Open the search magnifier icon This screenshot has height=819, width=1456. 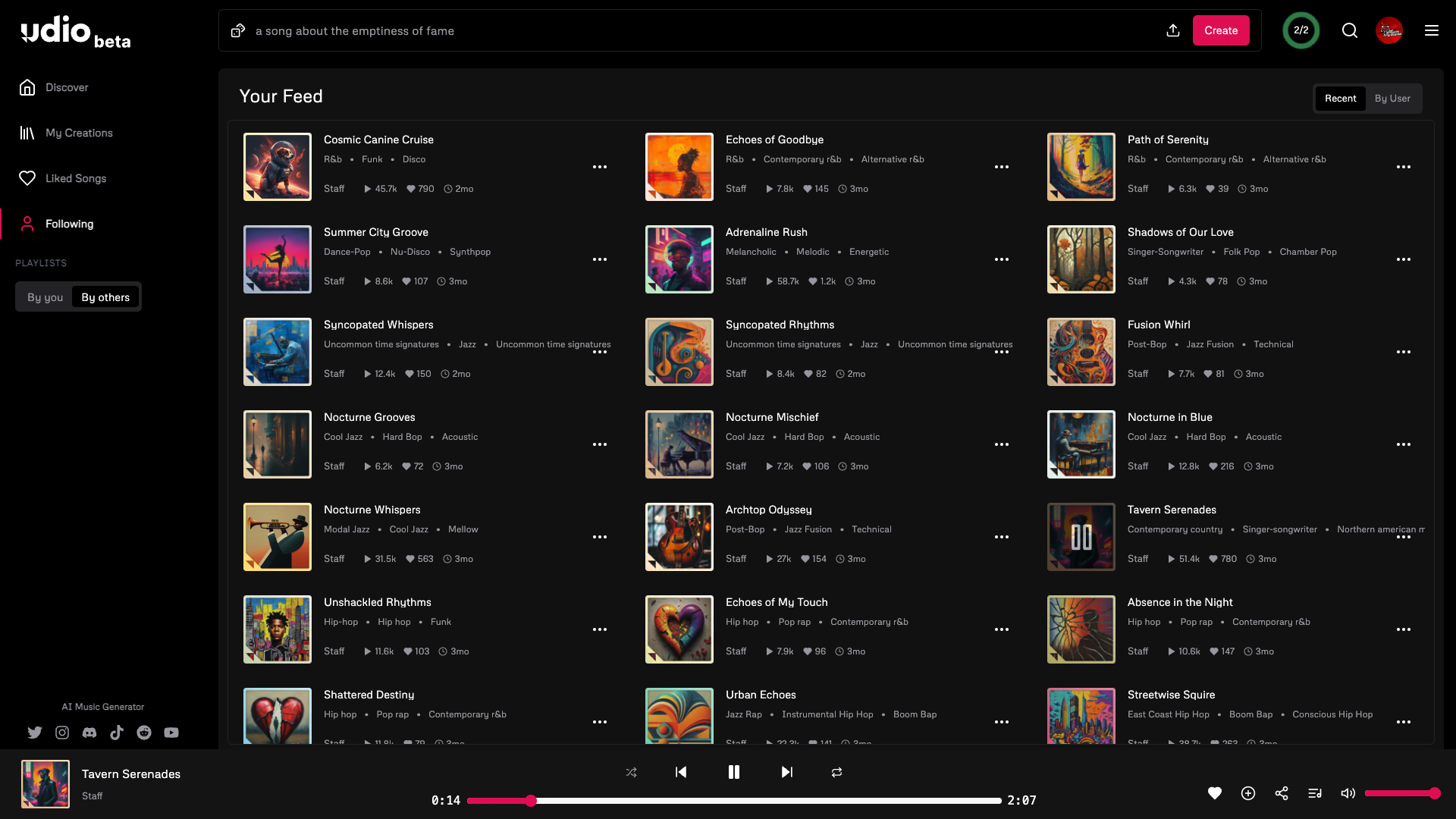point(1349,30)
